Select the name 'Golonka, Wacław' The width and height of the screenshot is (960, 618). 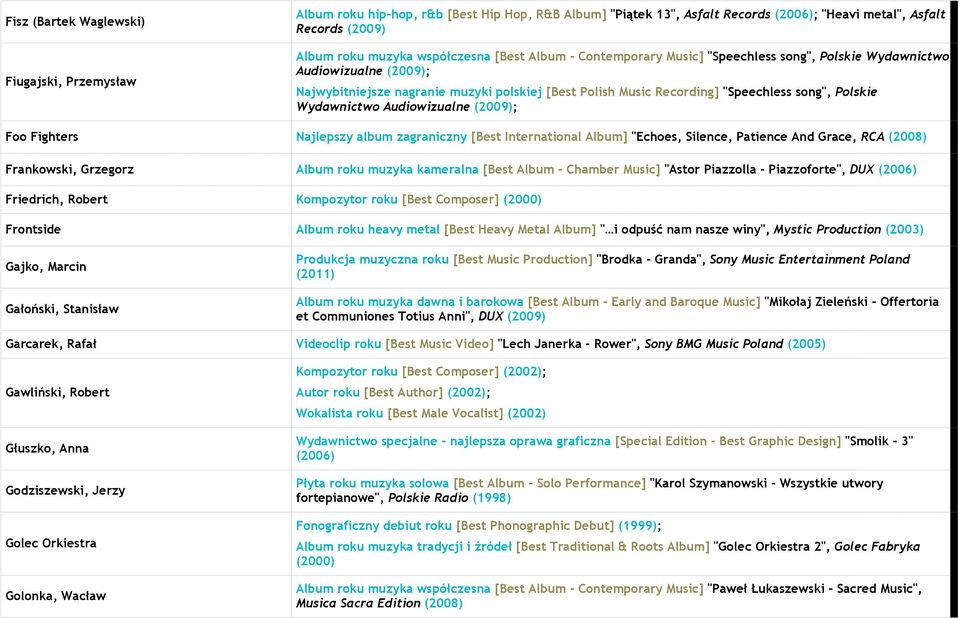[x=56, y=596]
